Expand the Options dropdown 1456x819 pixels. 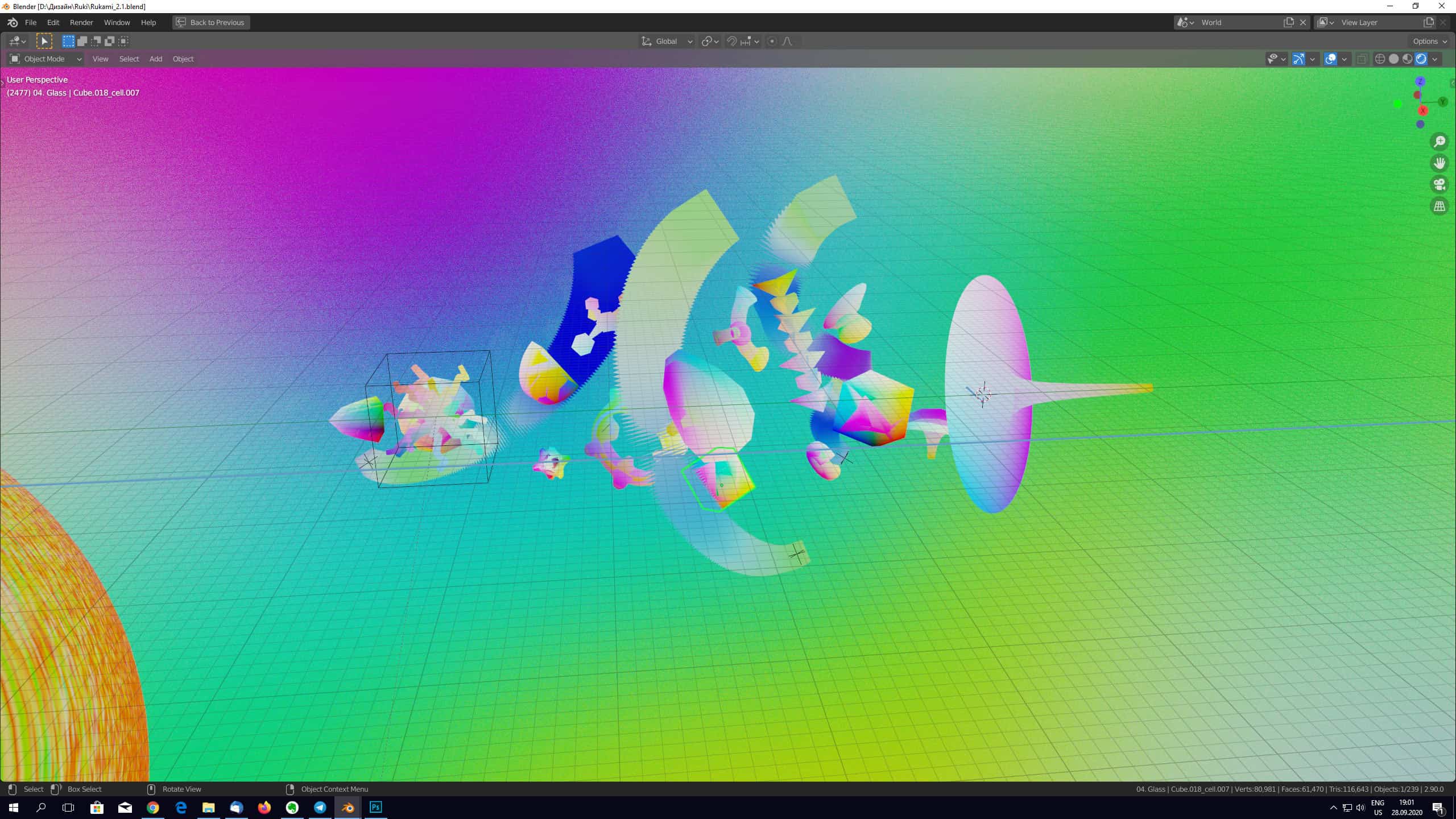click(x=1429, y=41)
